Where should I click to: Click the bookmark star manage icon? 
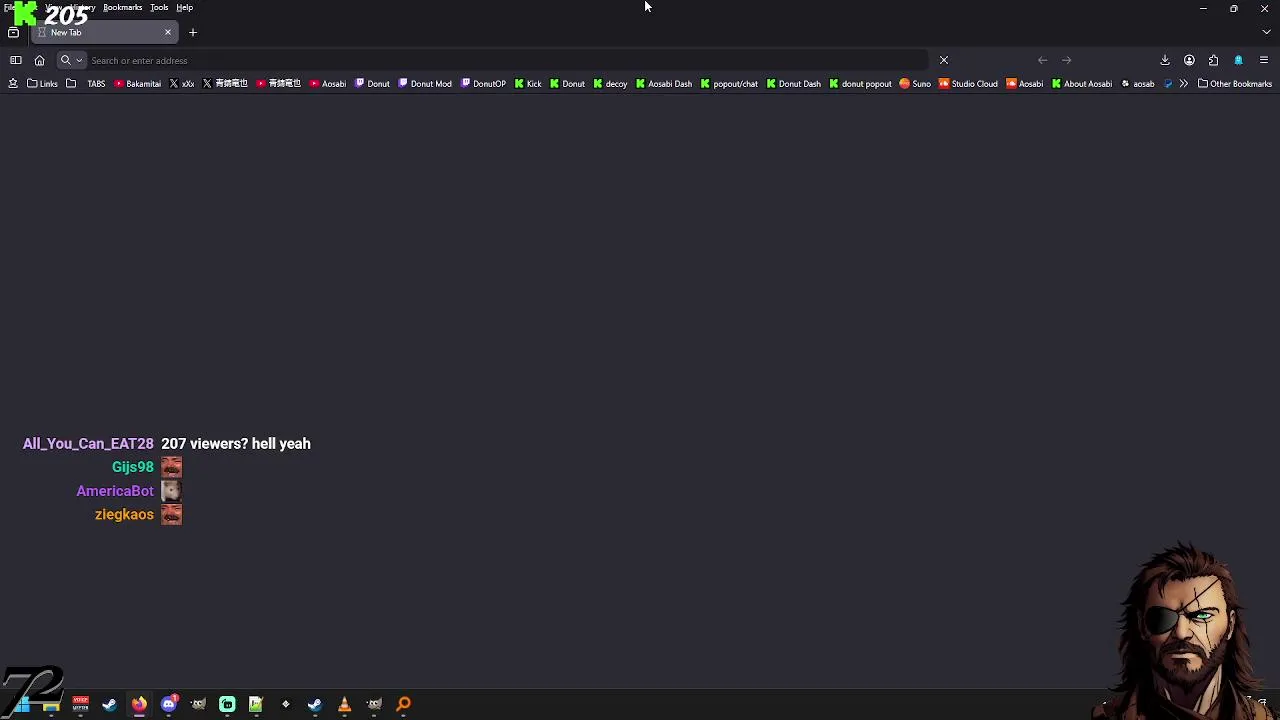(x=13, y=84)
